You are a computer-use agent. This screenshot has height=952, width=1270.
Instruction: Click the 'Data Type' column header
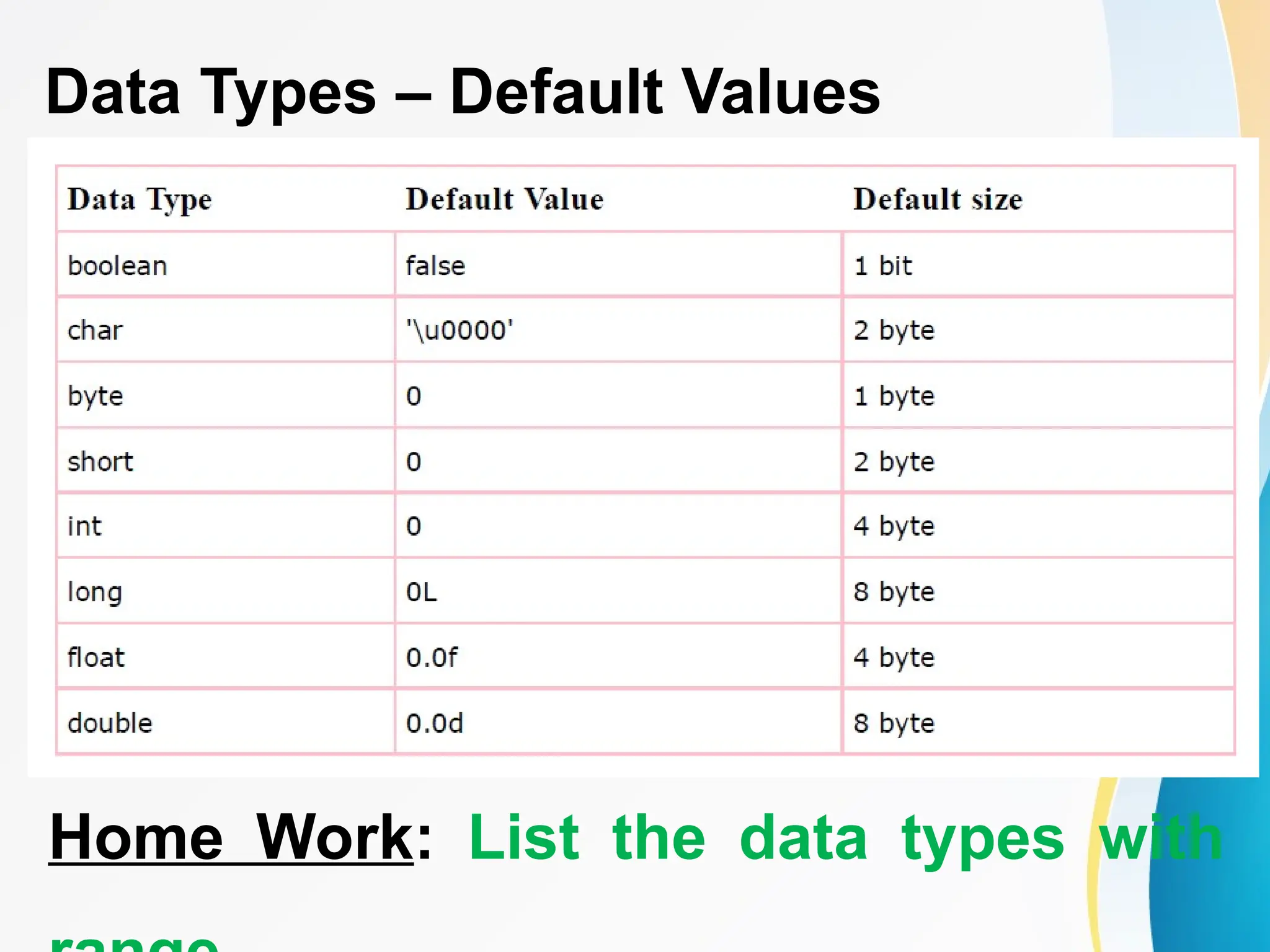[x=140, y=200]
